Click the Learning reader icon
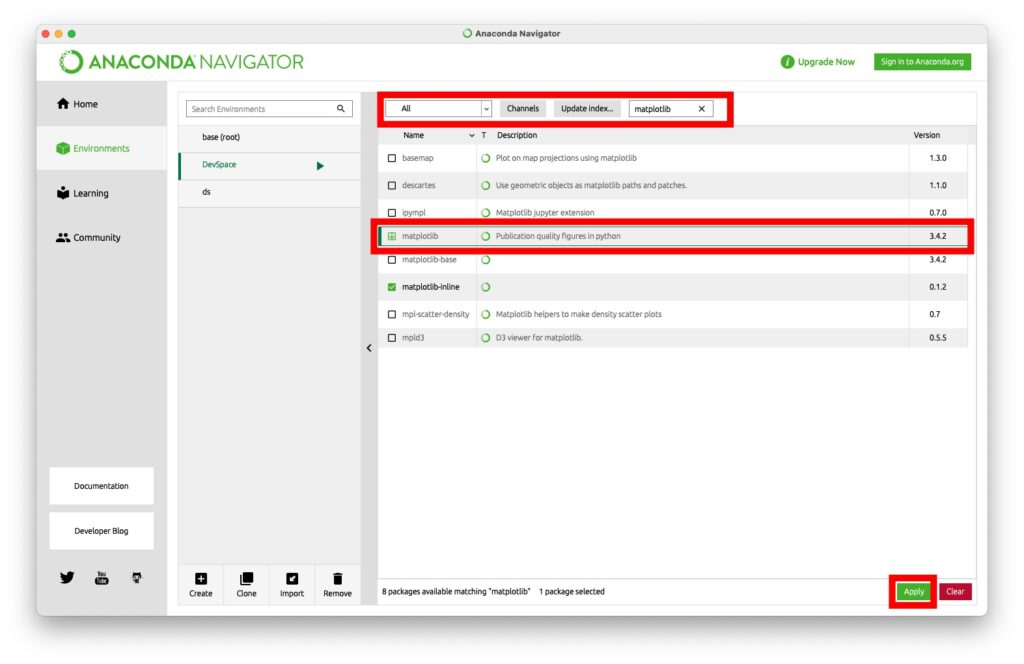Image resolution: width=1024 pixels, height=664 pixels. tap(63, 193)
